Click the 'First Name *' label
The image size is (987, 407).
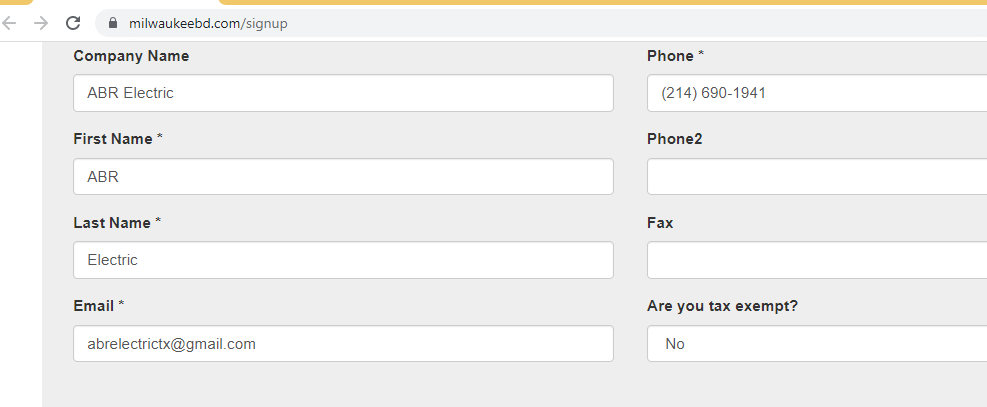pos(117,139)
